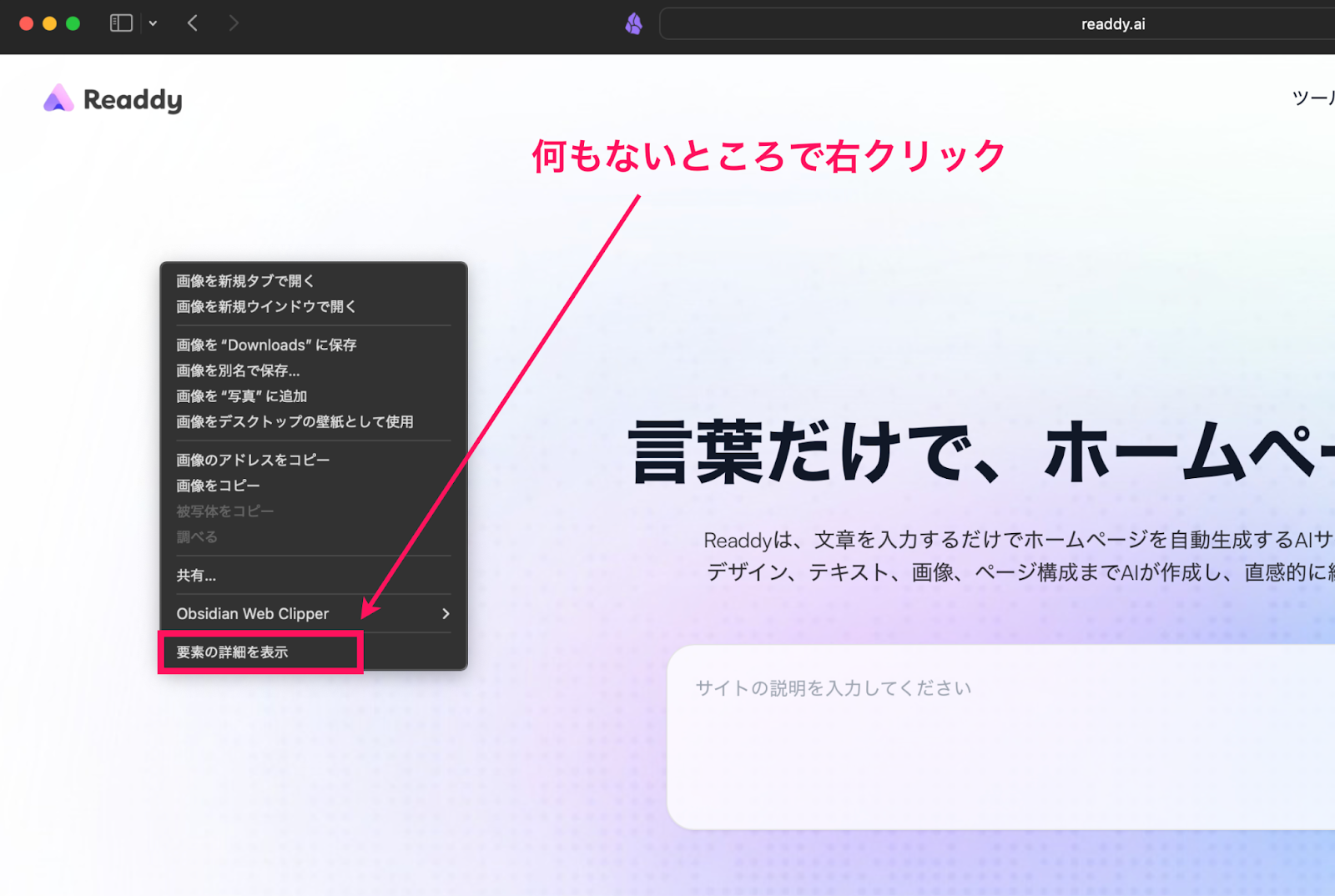Click the purple extension icon in the toolbar
The height and width of the screenshot is (896, 1335).
632,23
